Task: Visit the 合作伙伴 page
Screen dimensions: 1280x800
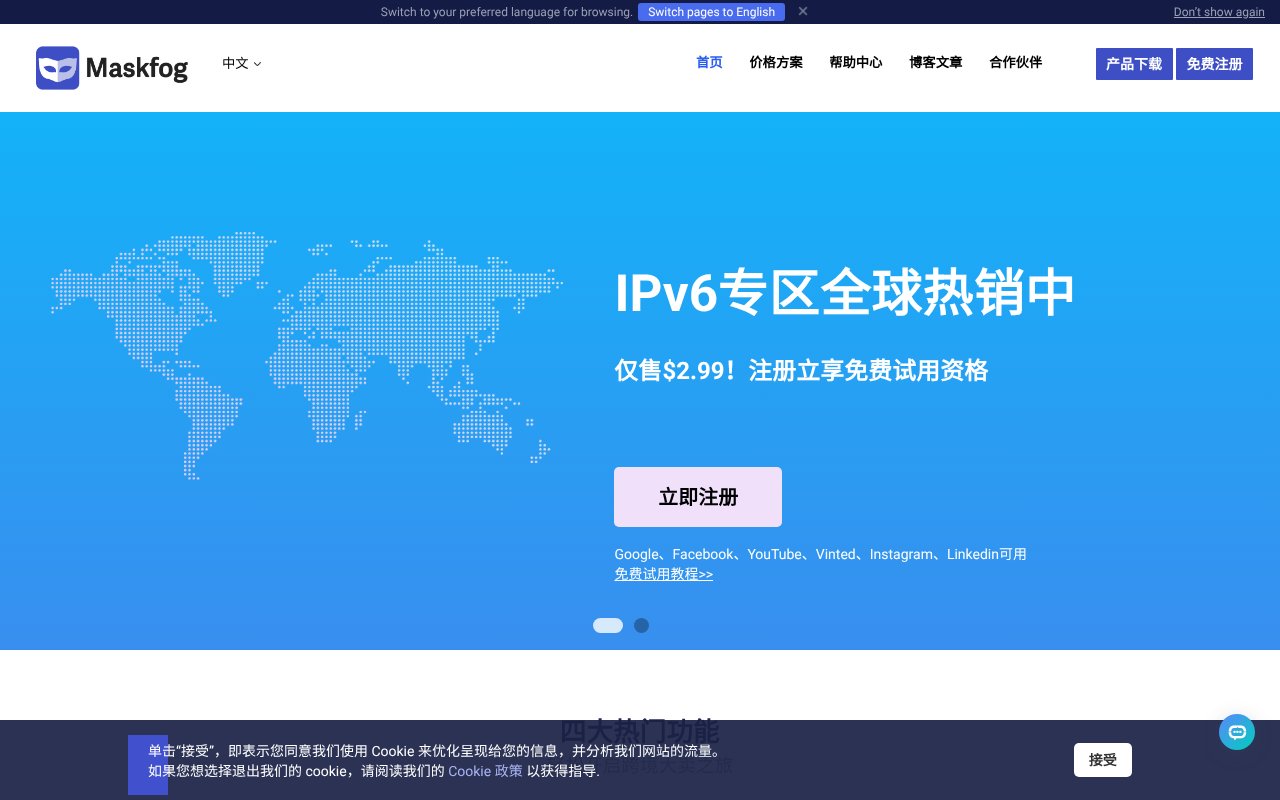Action: [1015, 62]
